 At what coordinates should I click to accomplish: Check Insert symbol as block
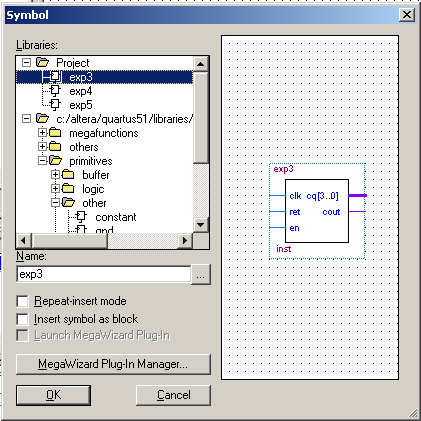[22, 319]
